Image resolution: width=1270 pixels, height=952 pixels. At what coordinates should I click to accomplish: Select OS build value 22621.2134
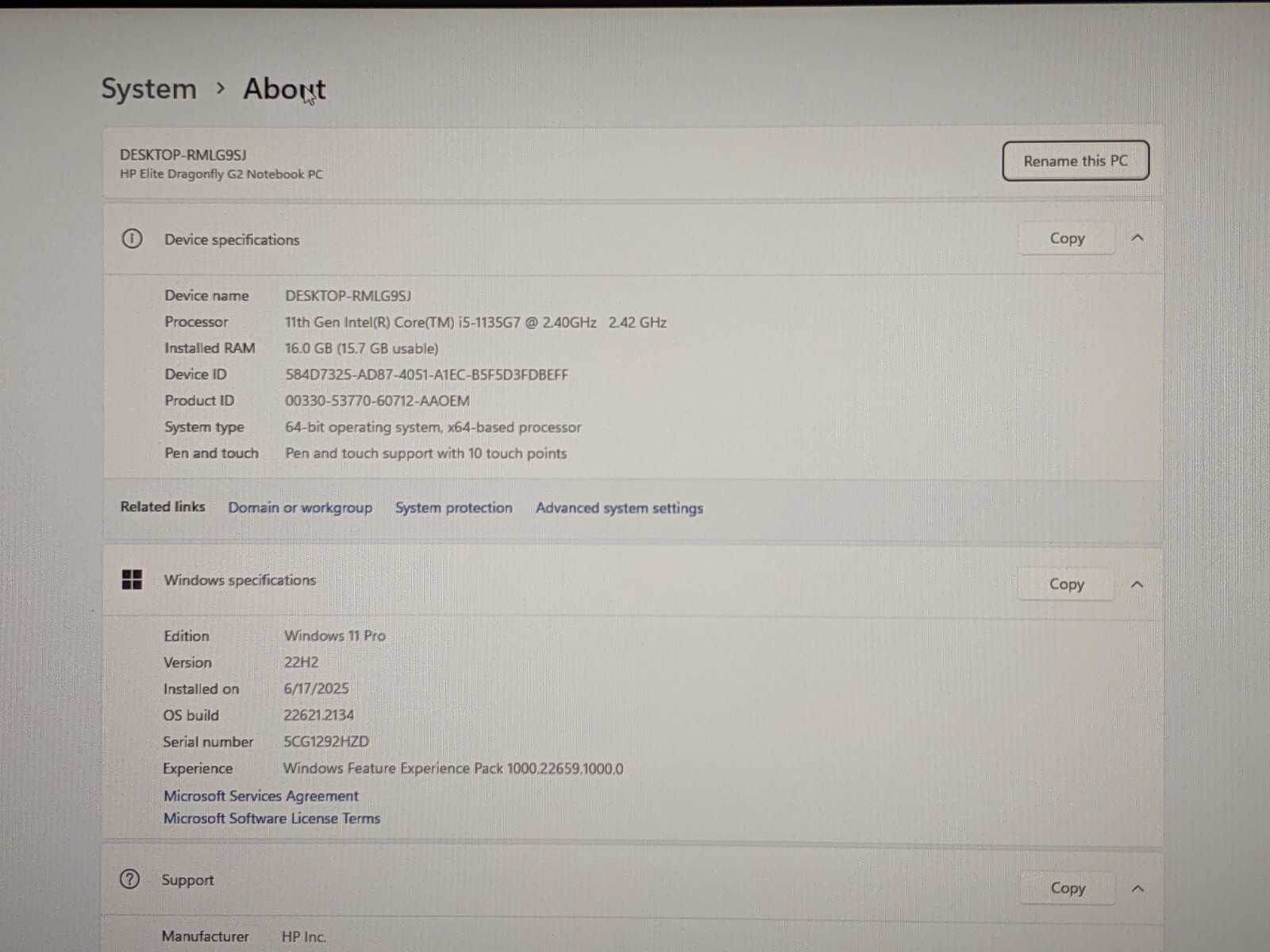click(319, 715)
